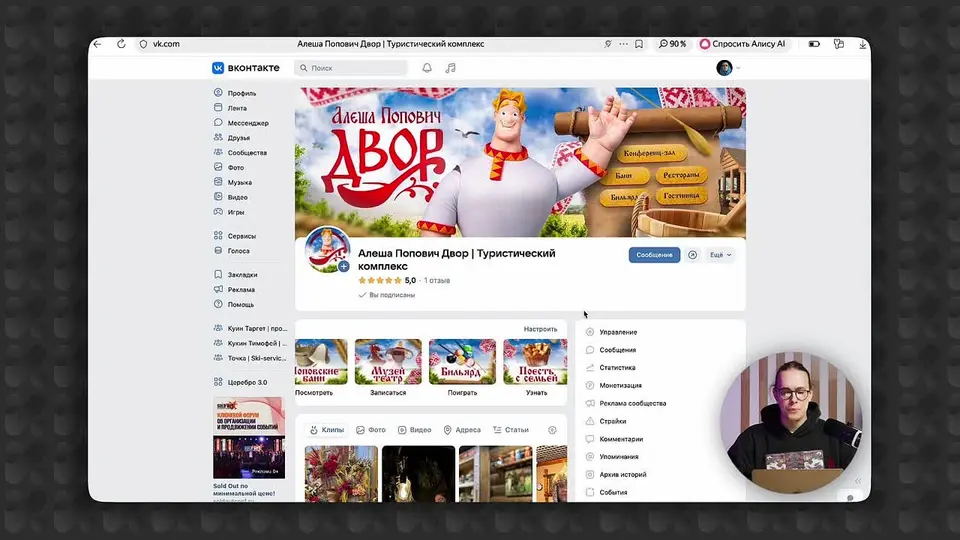
Task: Expand the Ещё dropdown
Action: pos(721,255)
